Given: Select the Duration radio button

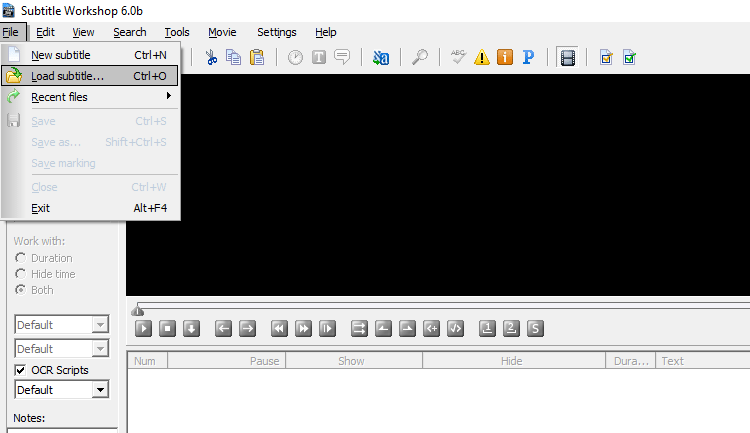Looking at the screenshot, I should pos(20,258).
